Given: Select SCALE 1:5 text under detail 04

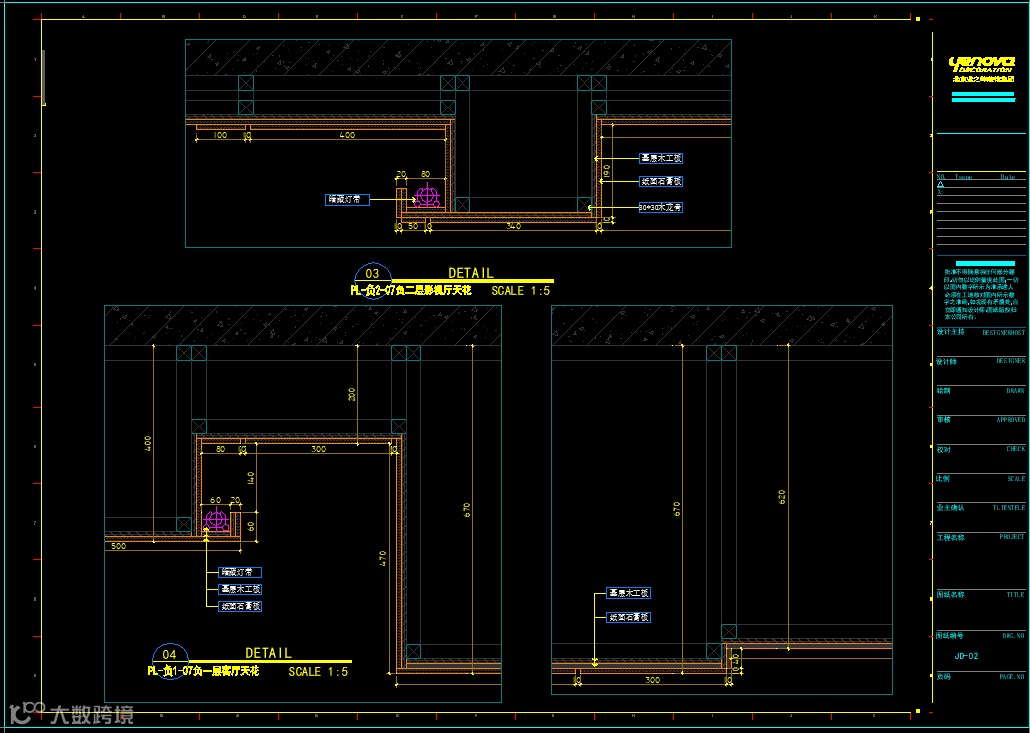Looking at the screenshot, I should point(318,671).
